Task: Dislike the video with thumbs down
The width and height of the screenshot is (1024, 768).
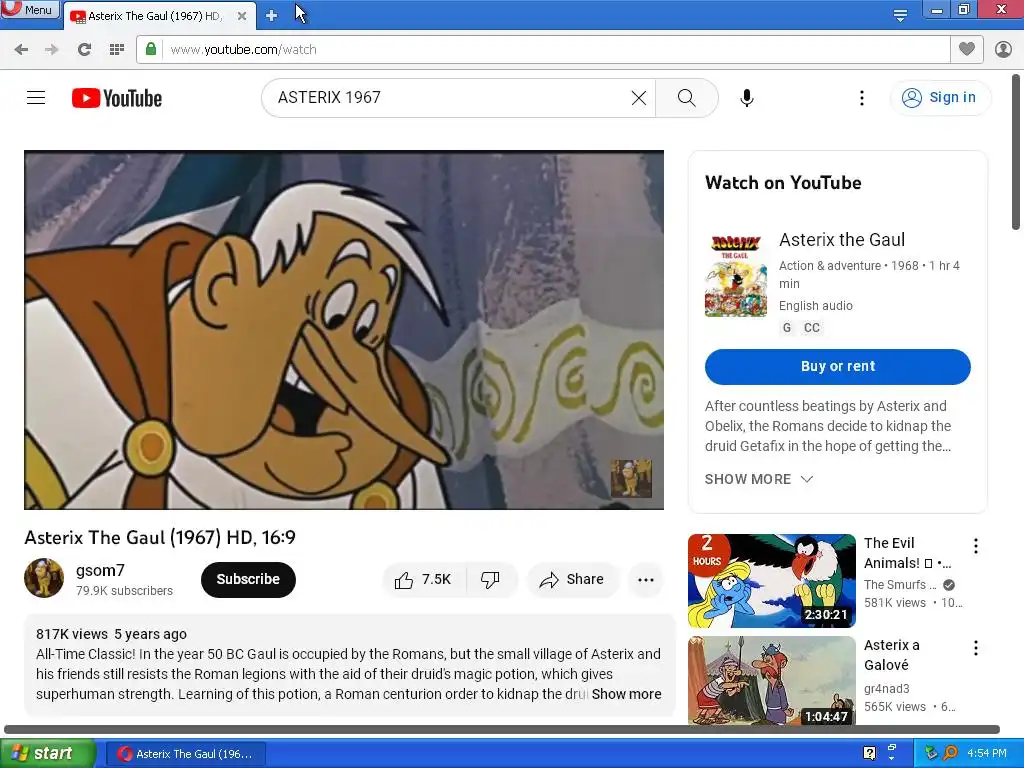Action: [x=490, y=579]
